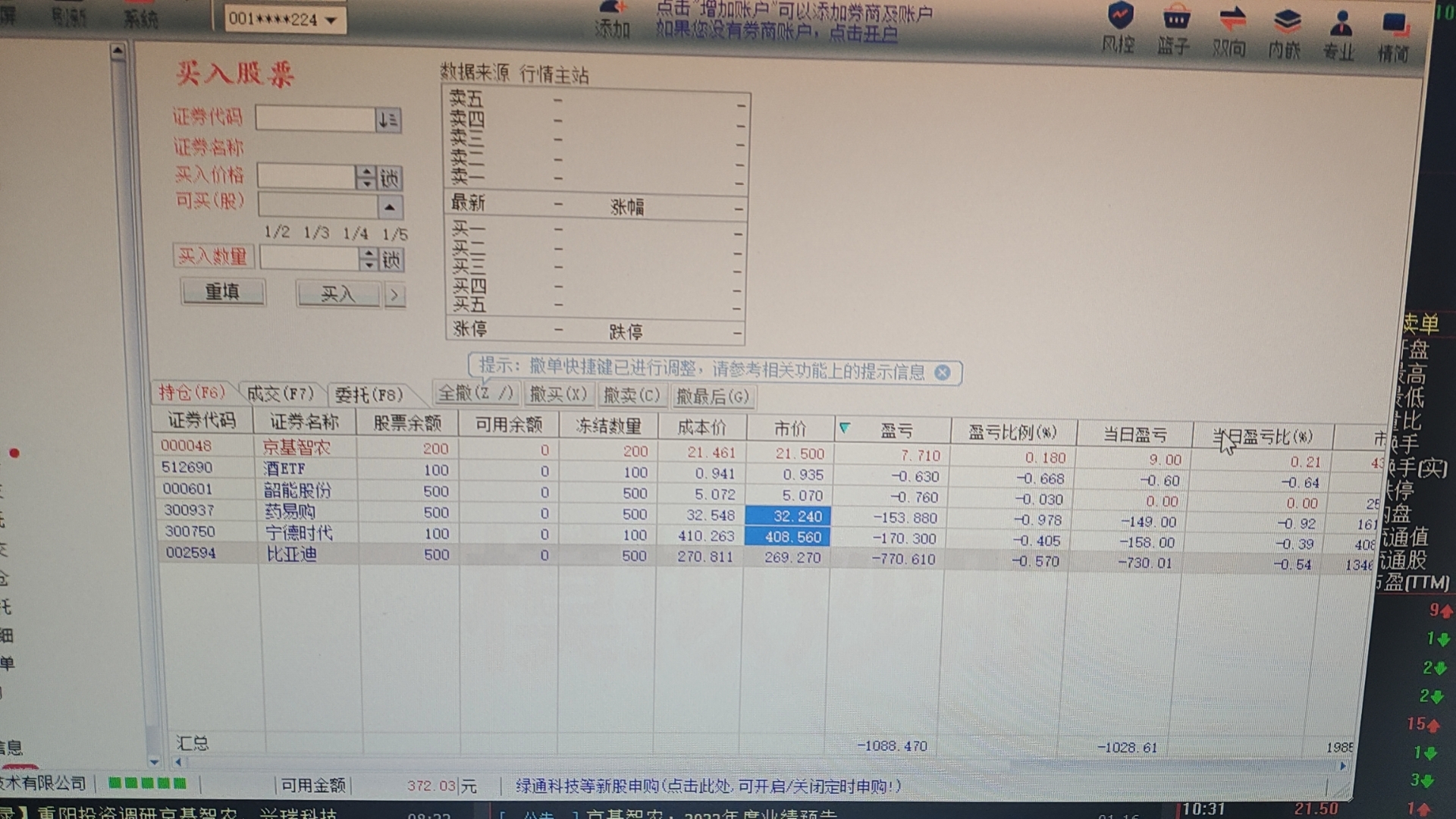Click the 内嵌 embedded layers icon

coord(1286,21)
